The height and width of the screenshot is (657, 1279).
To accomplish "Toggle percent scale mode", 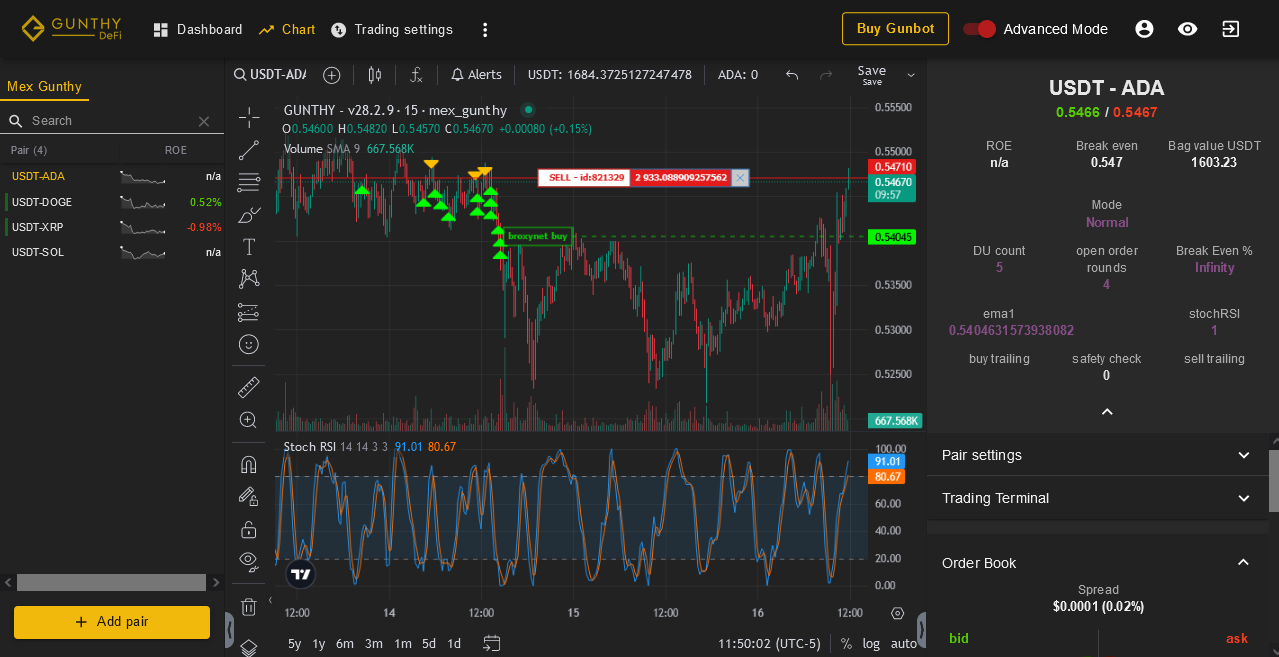I will coord(846,644).
